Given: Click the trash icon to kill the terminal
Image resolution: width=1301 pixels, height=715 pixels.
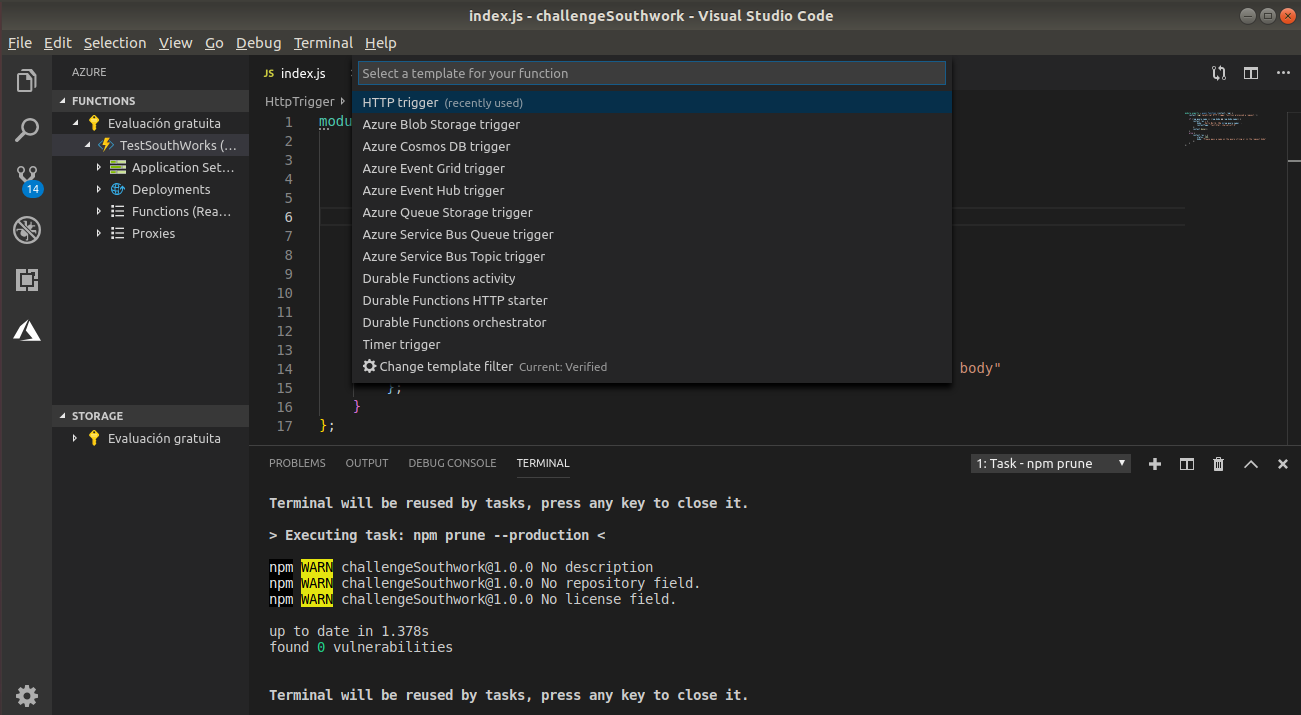Looking at the screenshot, I should click(x=1218, y=463).
